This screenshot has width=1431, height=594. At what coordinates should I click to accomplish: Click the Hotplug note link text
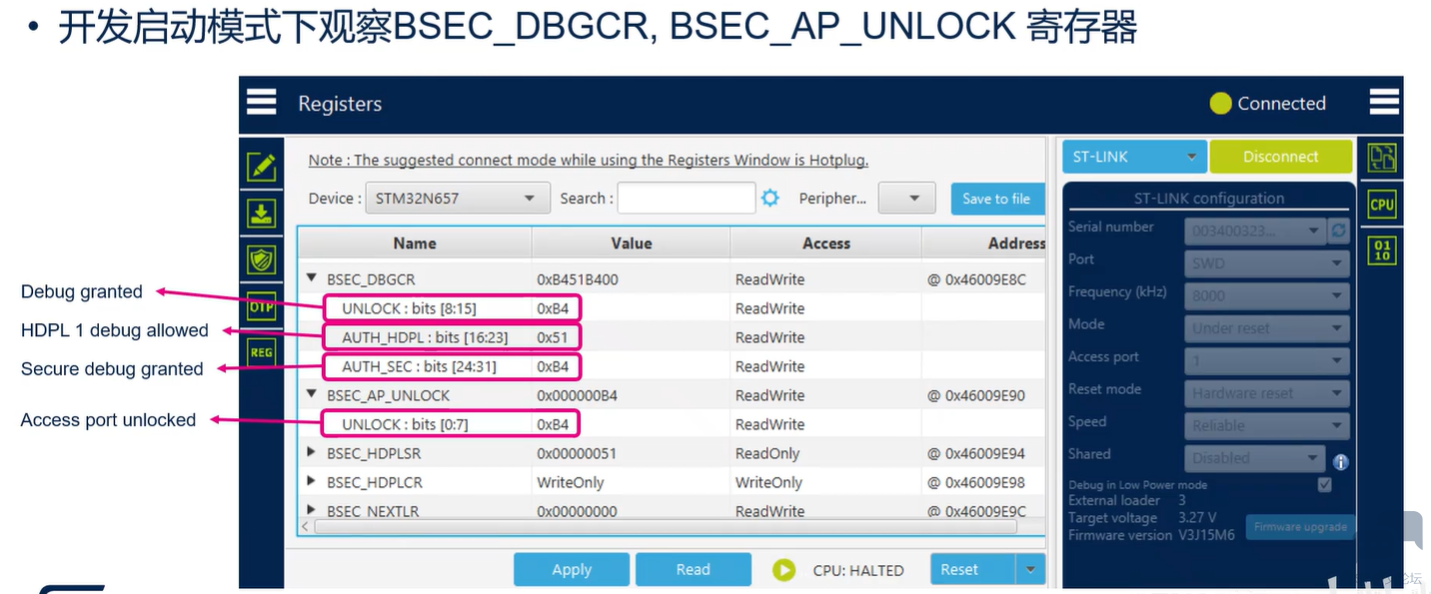[588, 160]
